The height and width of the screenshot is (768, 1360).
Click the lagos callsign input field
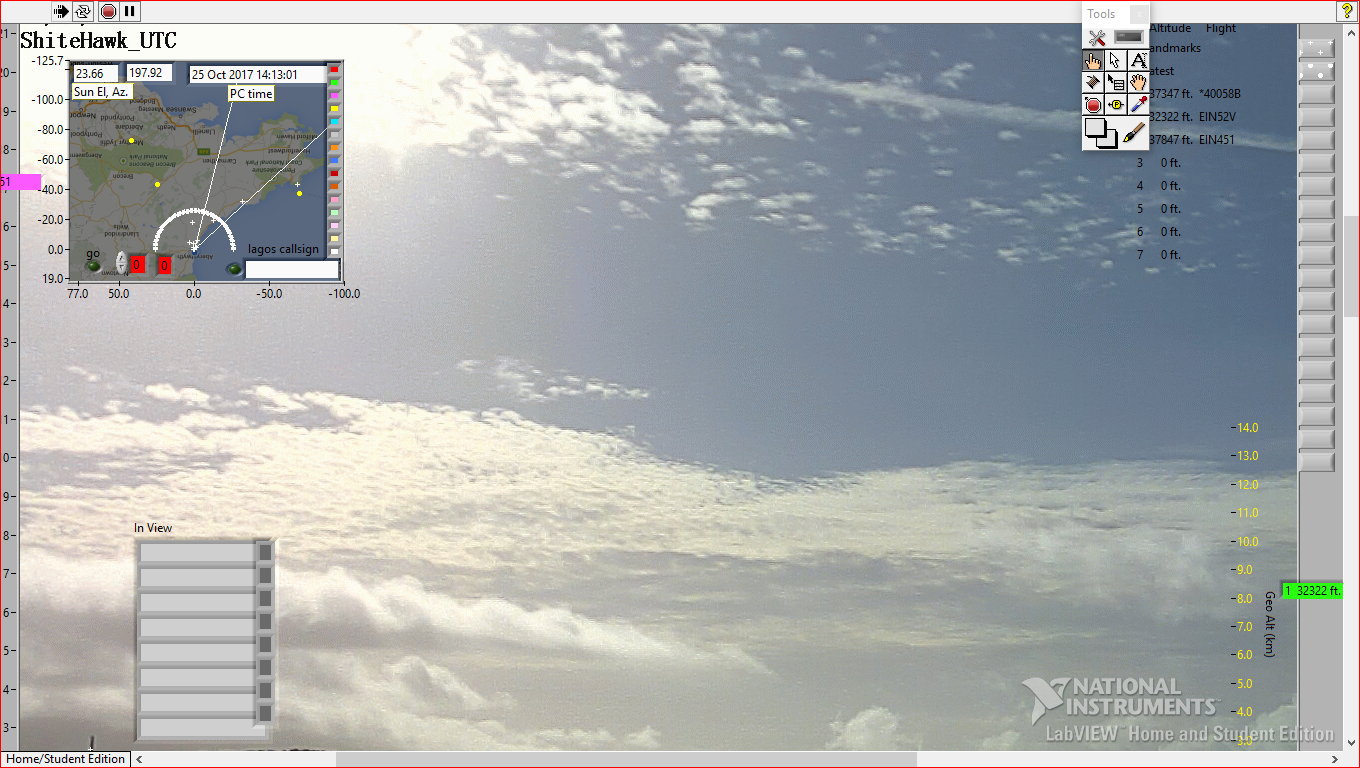coord(292,269)
